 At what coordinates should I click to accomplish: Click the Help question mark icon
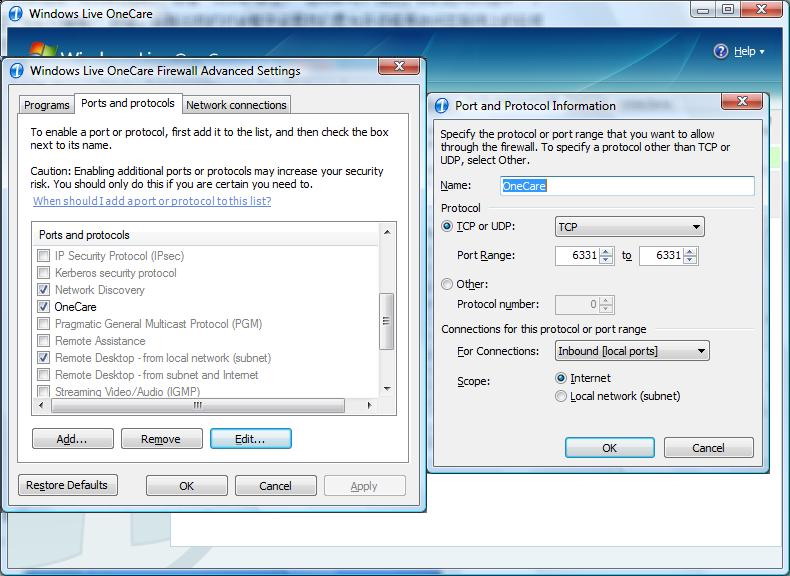pyautogui.click(x=721, y=51)
